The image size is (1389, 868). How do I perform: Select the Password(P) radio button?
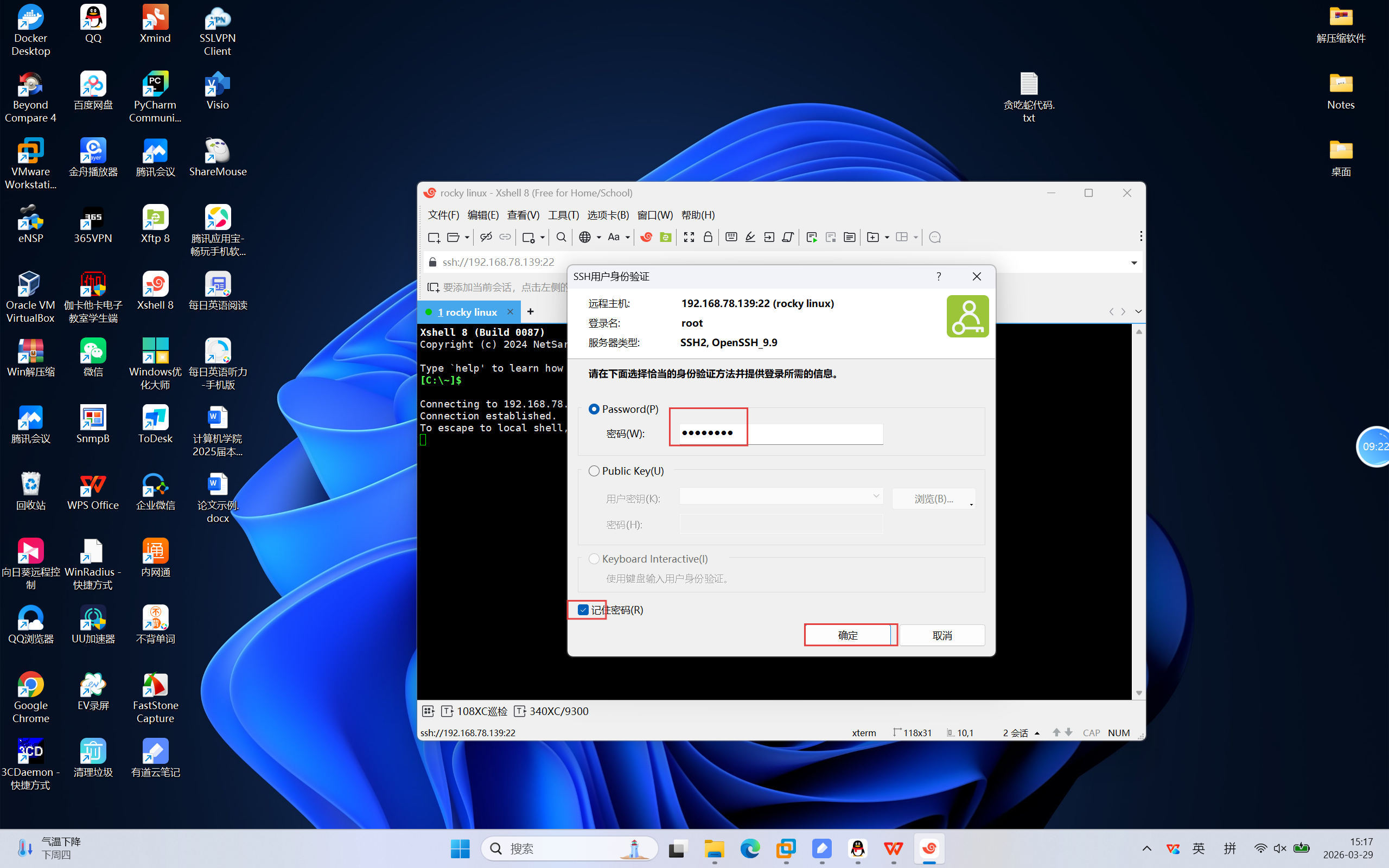[594, 409]
